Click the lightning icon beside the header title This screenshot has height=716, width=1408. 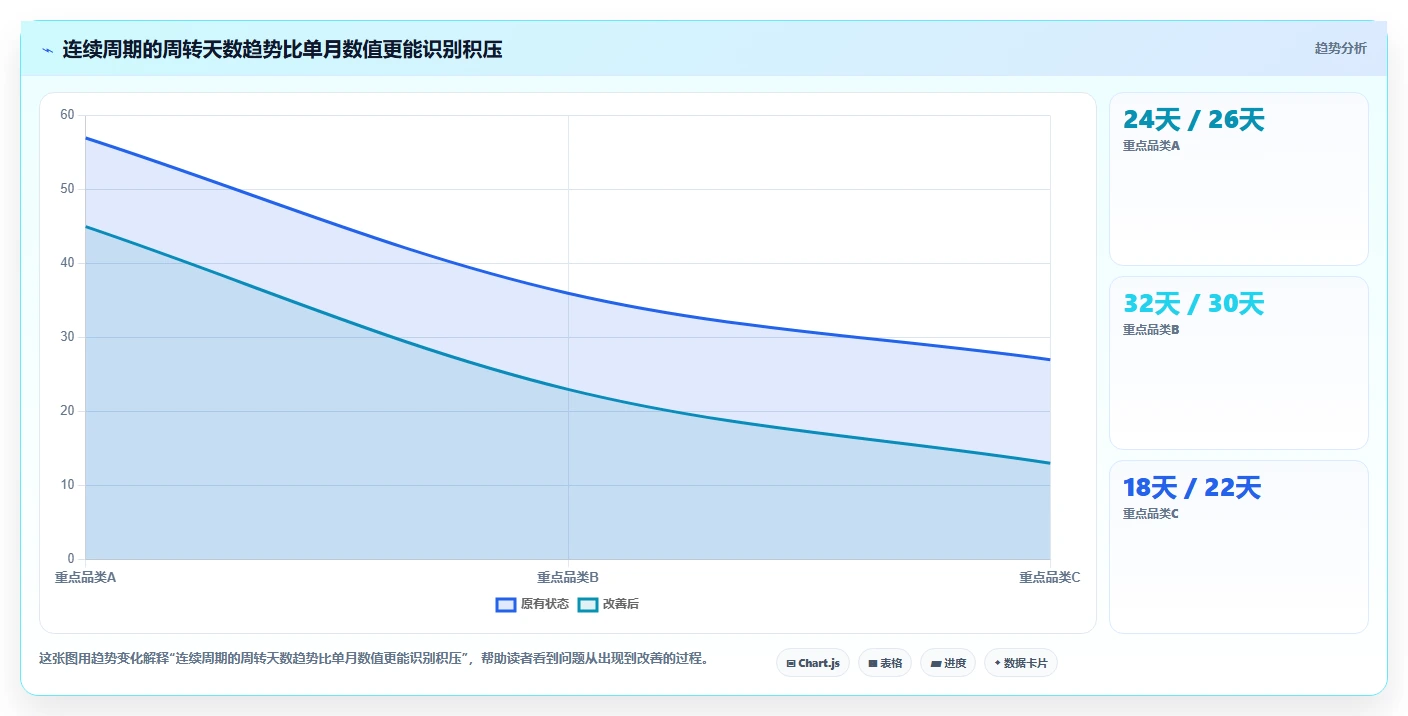(x=47, y=50)
